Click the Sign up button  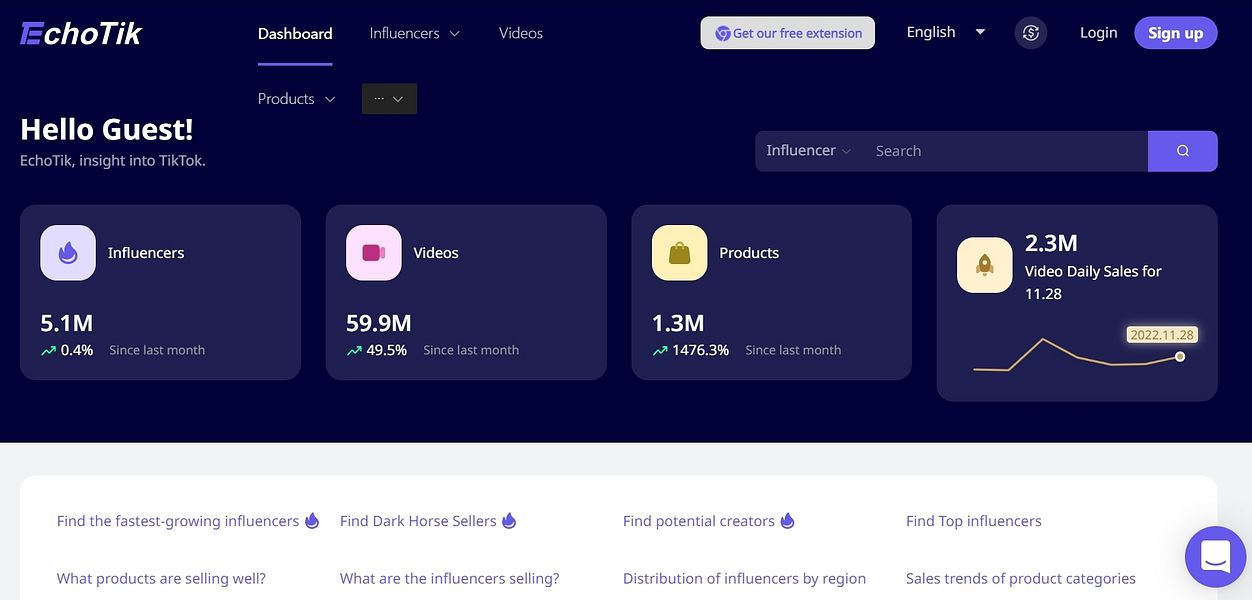click(1176, 33)
